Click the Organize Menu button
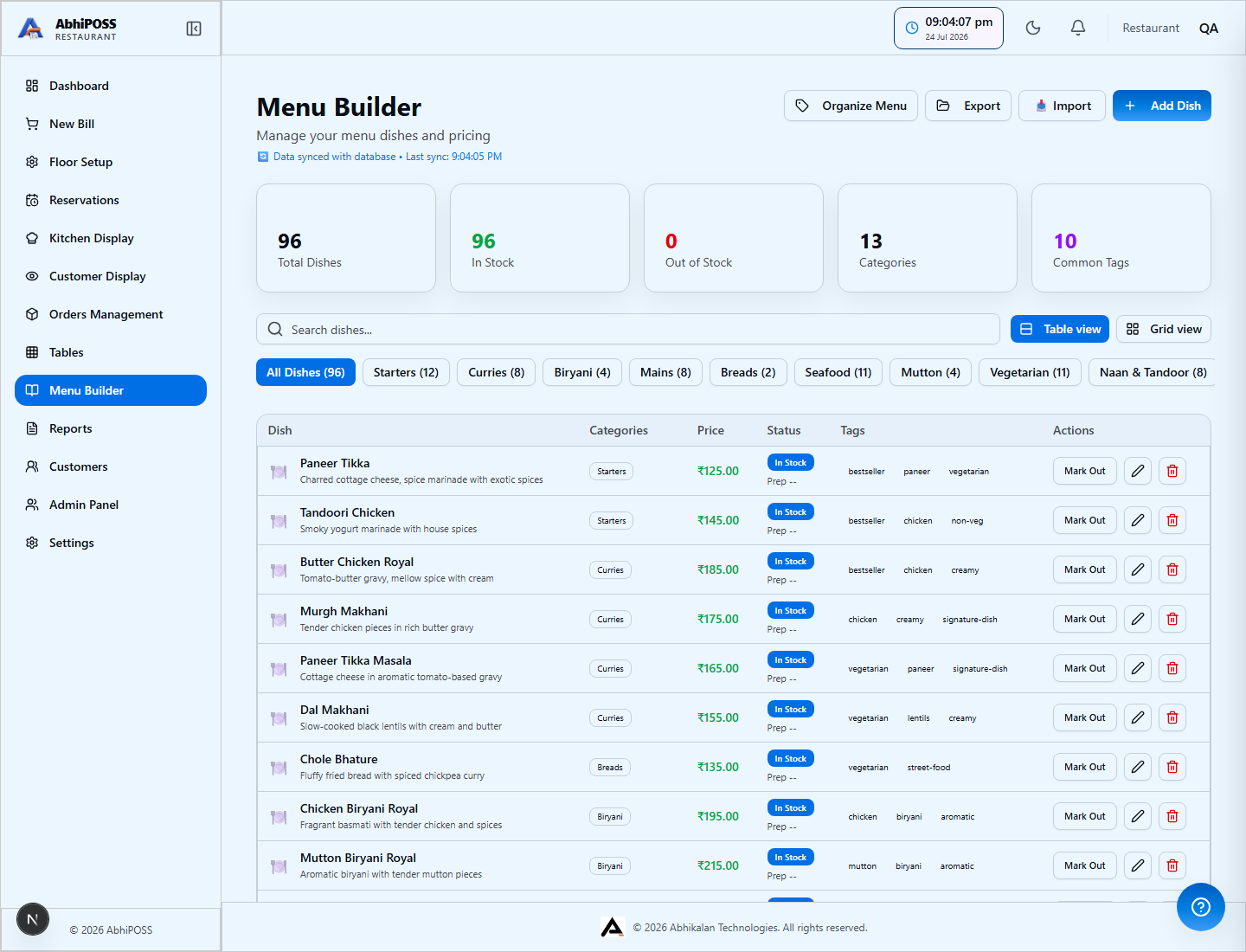 [x=851, y=106]
